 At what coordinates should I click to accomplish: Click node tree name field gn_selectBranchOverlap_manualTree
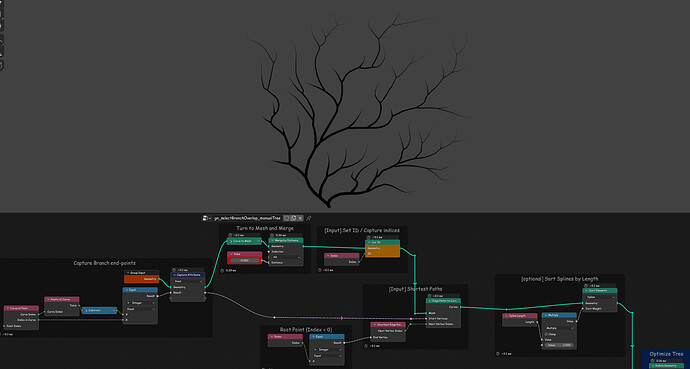pos(247,218)
